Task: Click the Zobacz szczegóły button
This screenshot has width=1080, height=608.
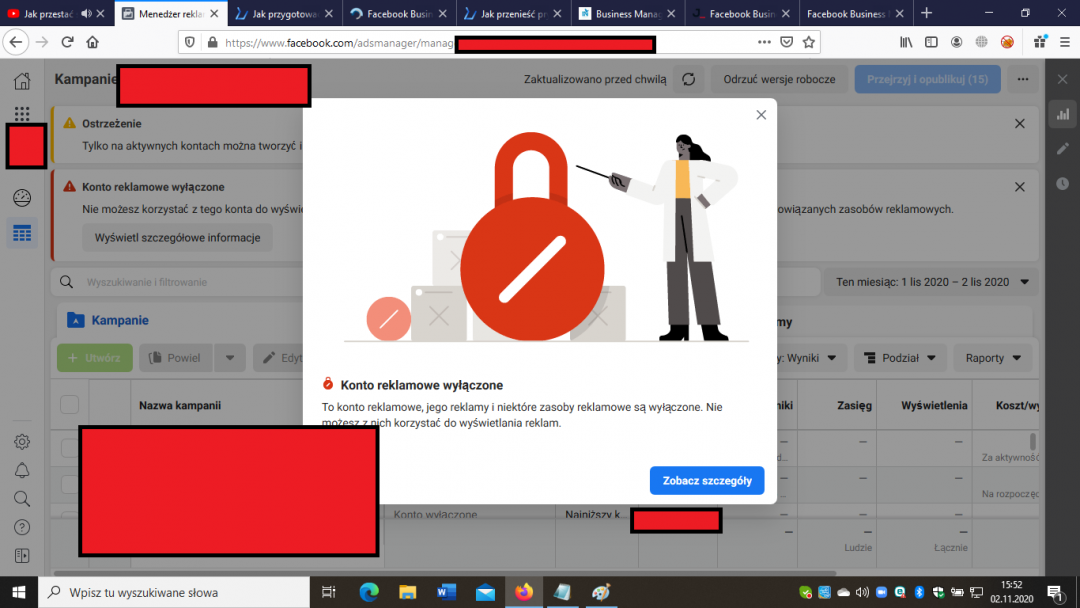Action: point(707,480)
